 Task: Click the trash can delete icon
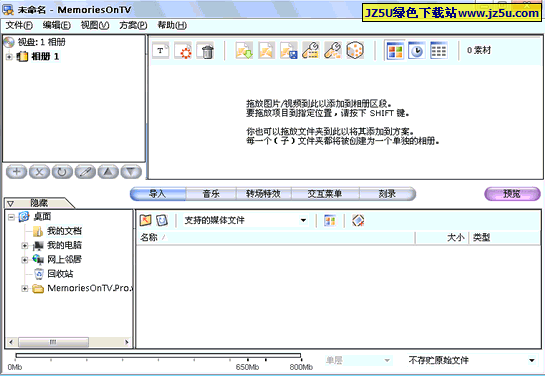point(206,51)
